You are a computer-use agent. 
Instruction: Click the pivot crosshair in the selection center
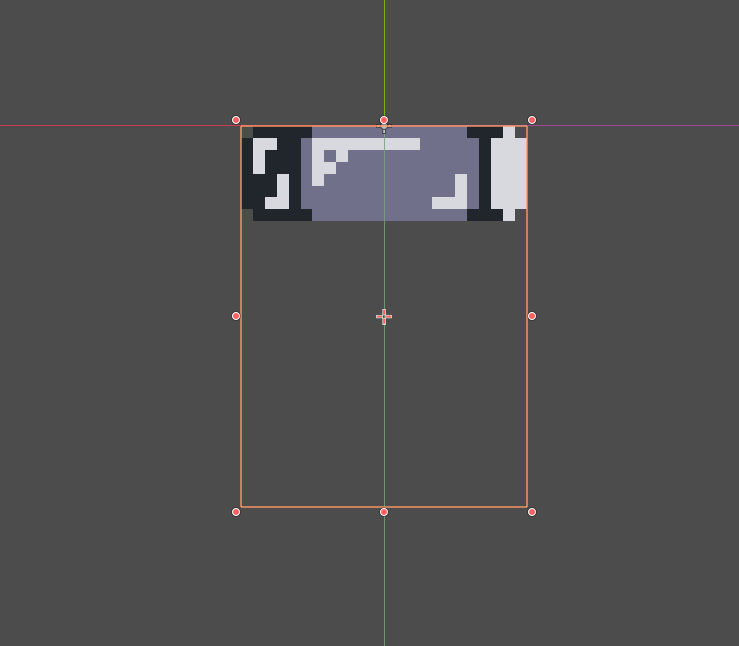pyautogui.click(x=384, y=317)
